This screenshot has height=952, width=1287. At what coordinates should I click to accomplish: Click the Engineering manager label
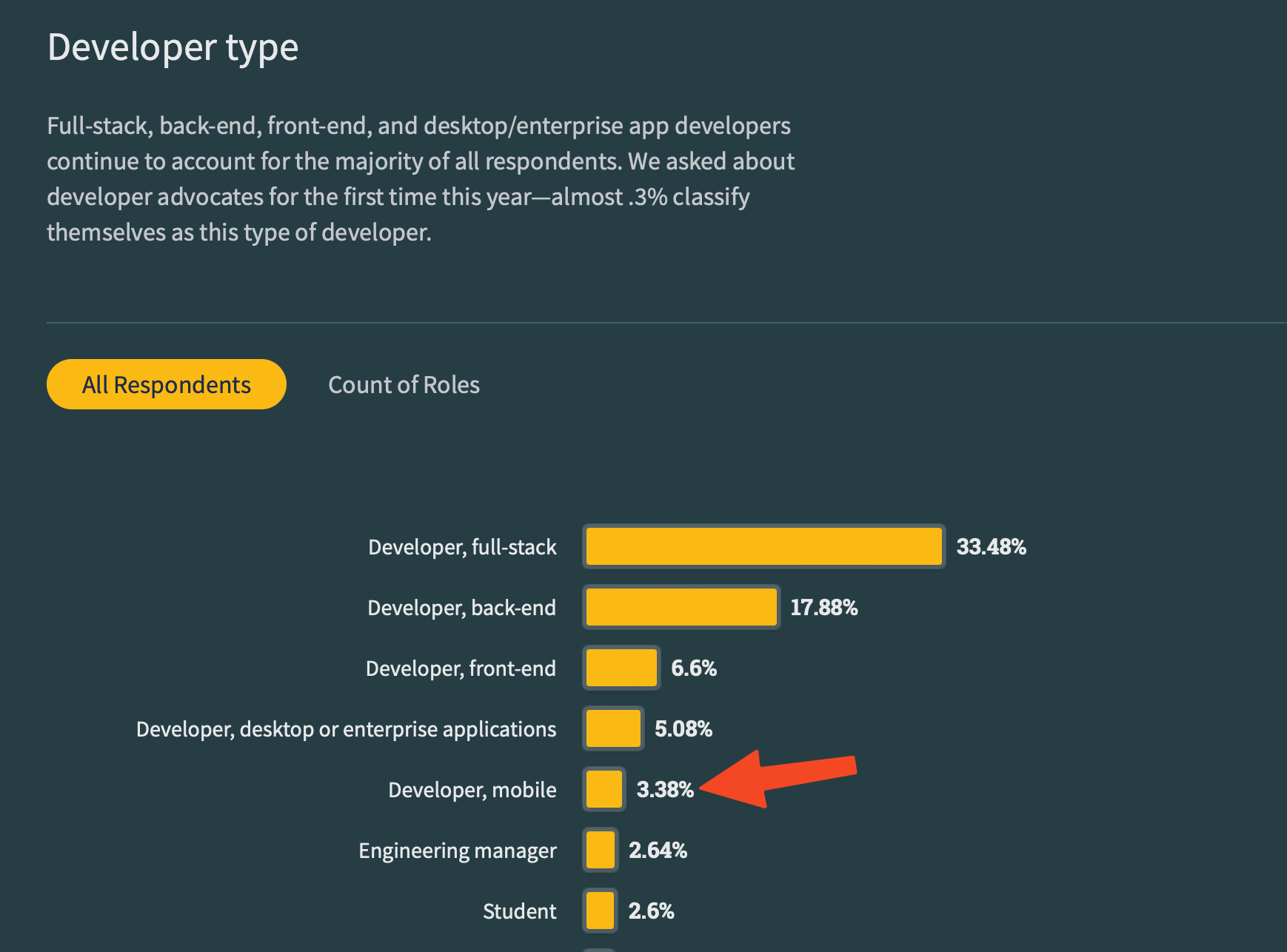457,851
